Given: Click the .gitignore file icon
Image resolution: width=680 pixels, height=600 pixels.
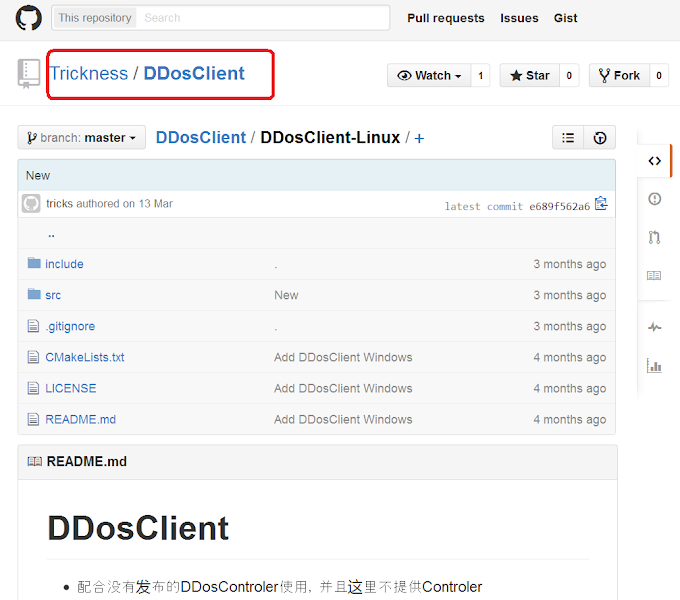Looking at the screenshot, I should pyautogui.click(x=33, y=326).
